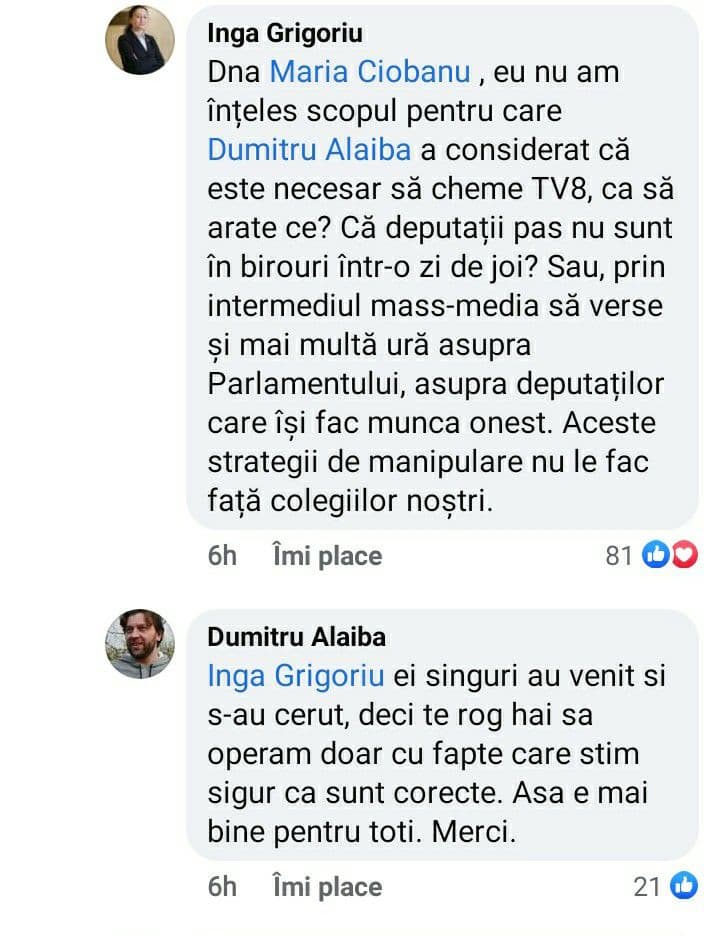
Task: View the 21 reactions count
Action: [647, 887]
